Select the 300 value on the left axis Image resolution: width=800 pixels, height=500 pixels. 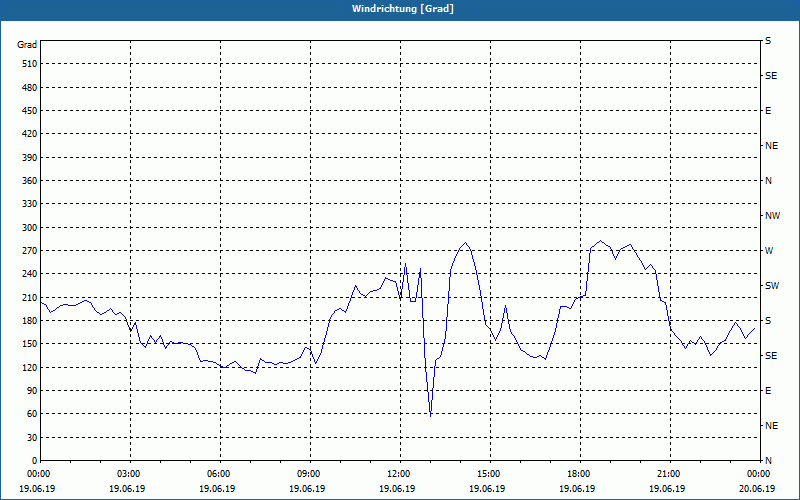(30, 227)
